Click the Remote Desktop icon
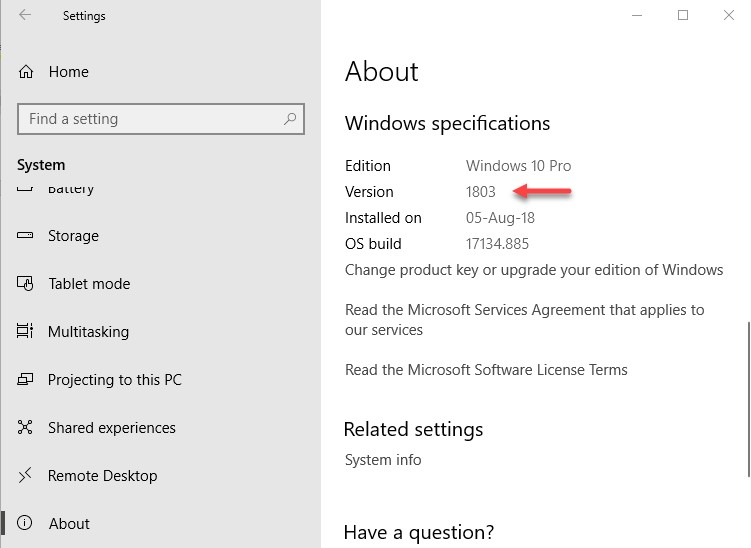Screen dimensions: 751x548 25,475
